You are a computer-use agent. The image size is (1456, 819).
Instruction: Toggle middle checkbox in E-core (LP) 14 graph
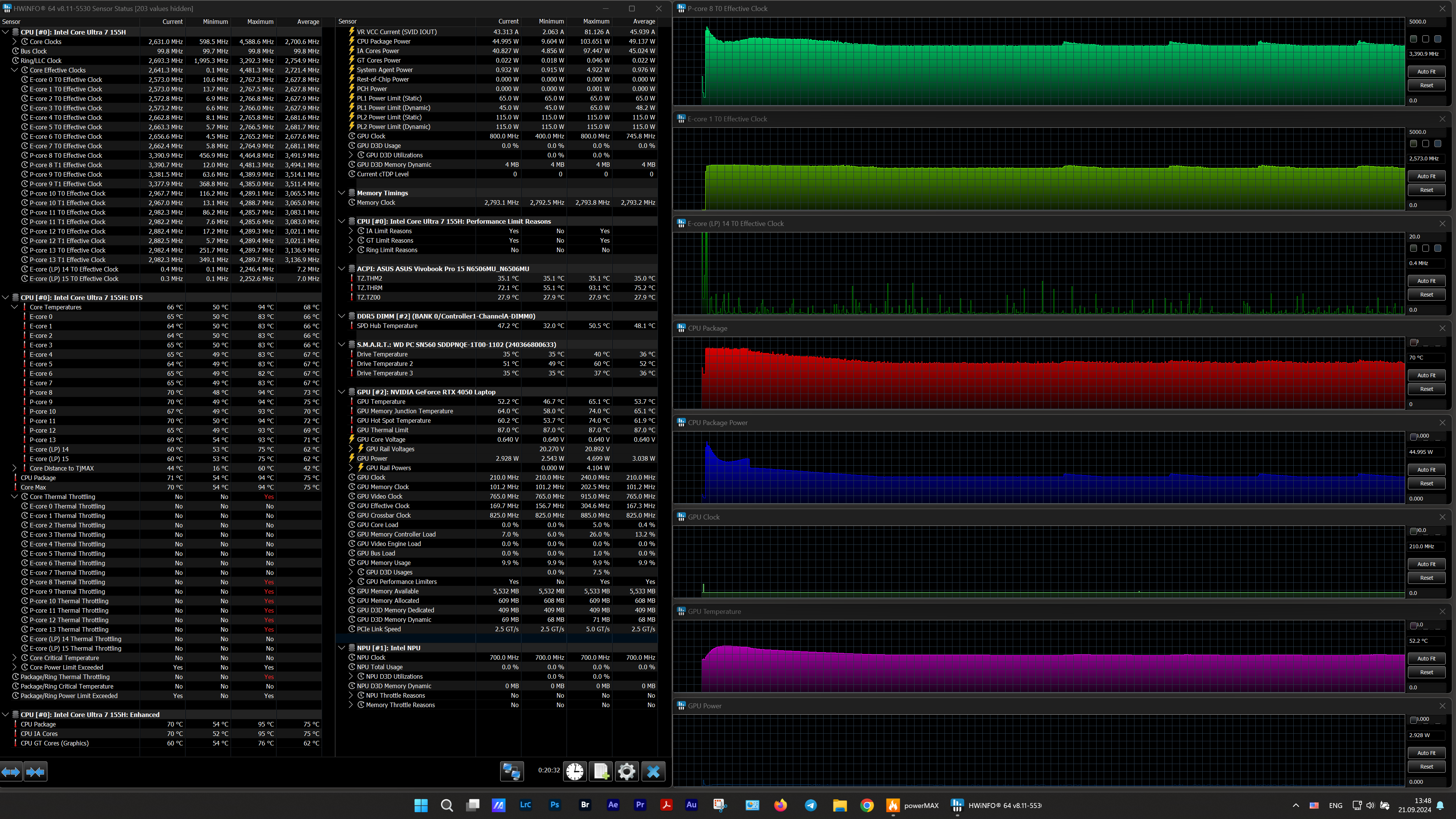point(1426,248)
